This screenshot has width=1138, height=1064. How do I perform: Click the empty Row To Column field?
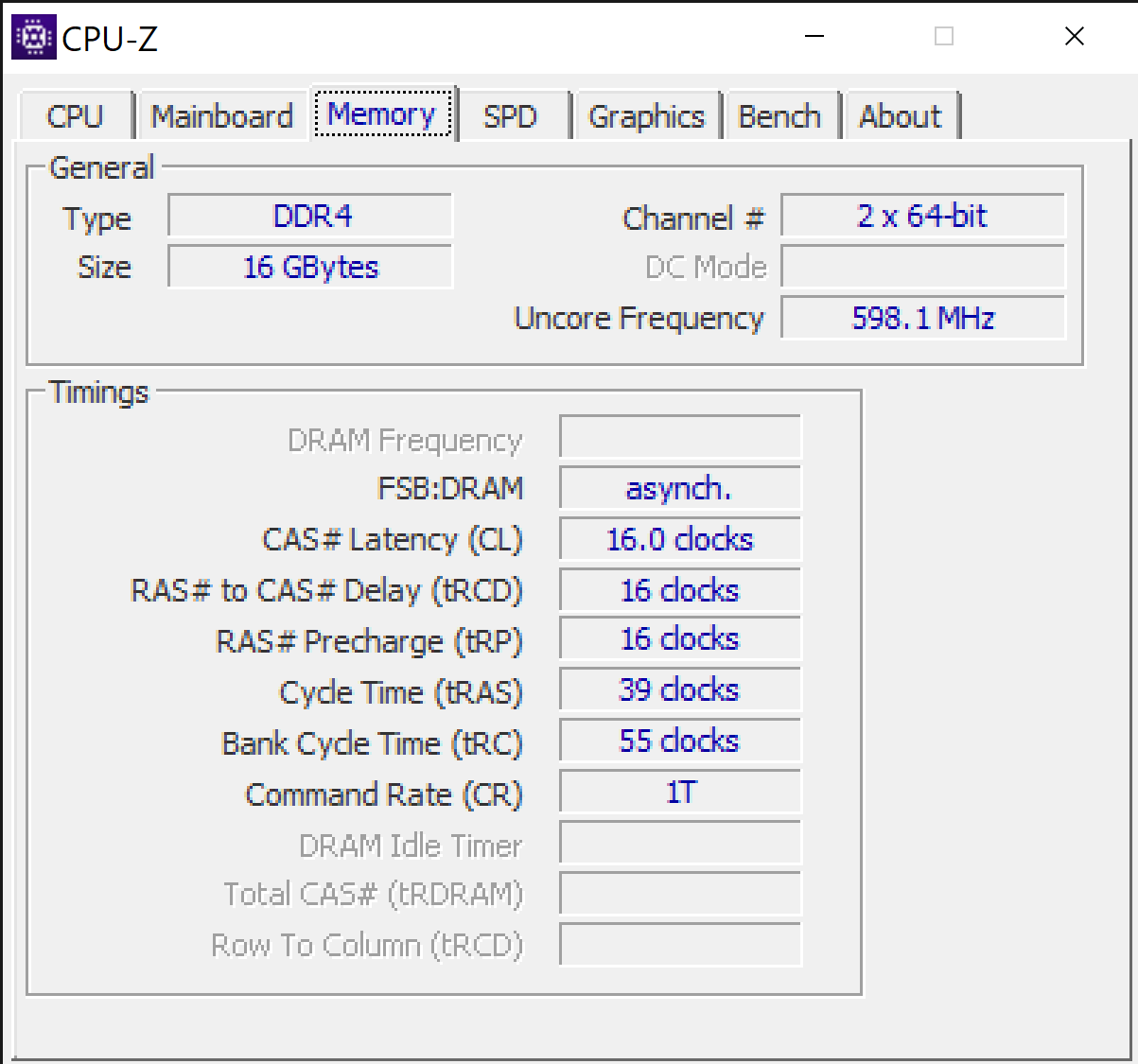tap(680, 945)
